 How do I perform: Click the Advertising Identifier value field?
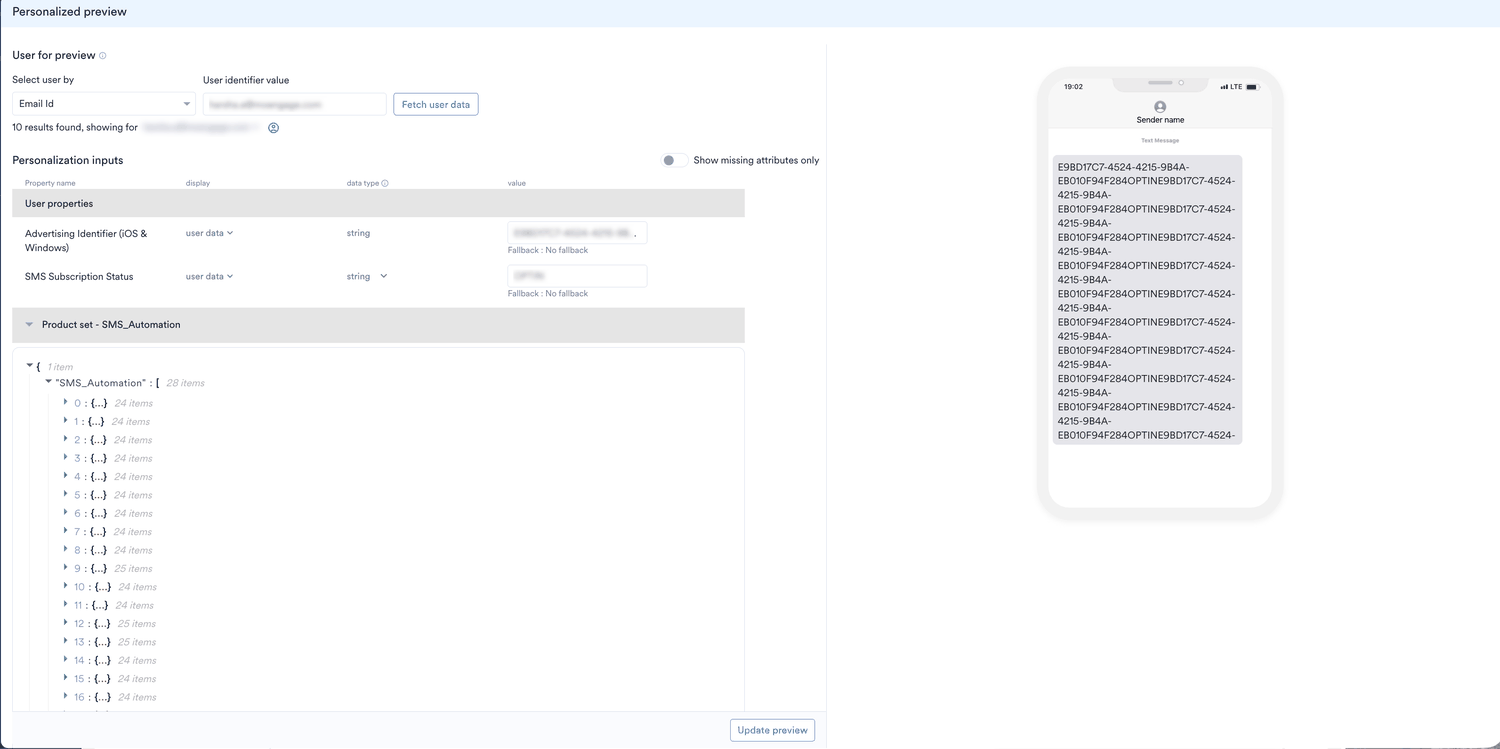[x=577, y=233]
